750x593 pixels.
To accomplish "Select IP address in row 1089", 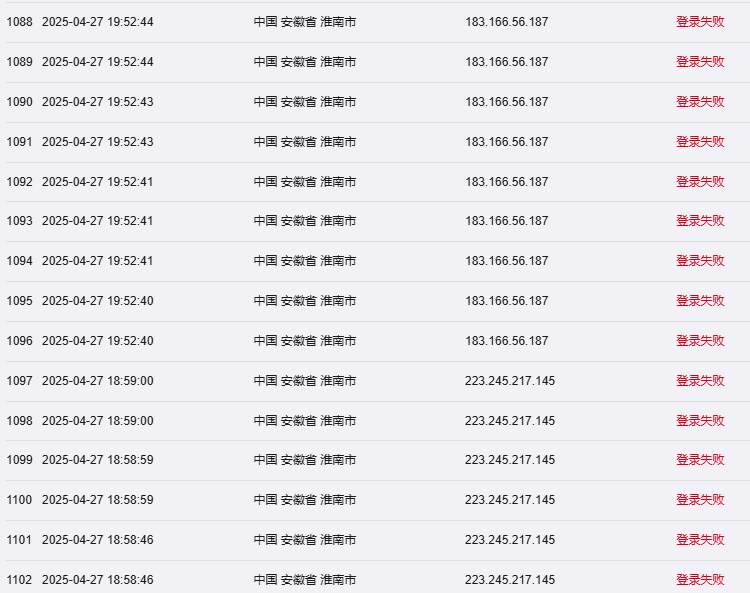I will 506,62.
